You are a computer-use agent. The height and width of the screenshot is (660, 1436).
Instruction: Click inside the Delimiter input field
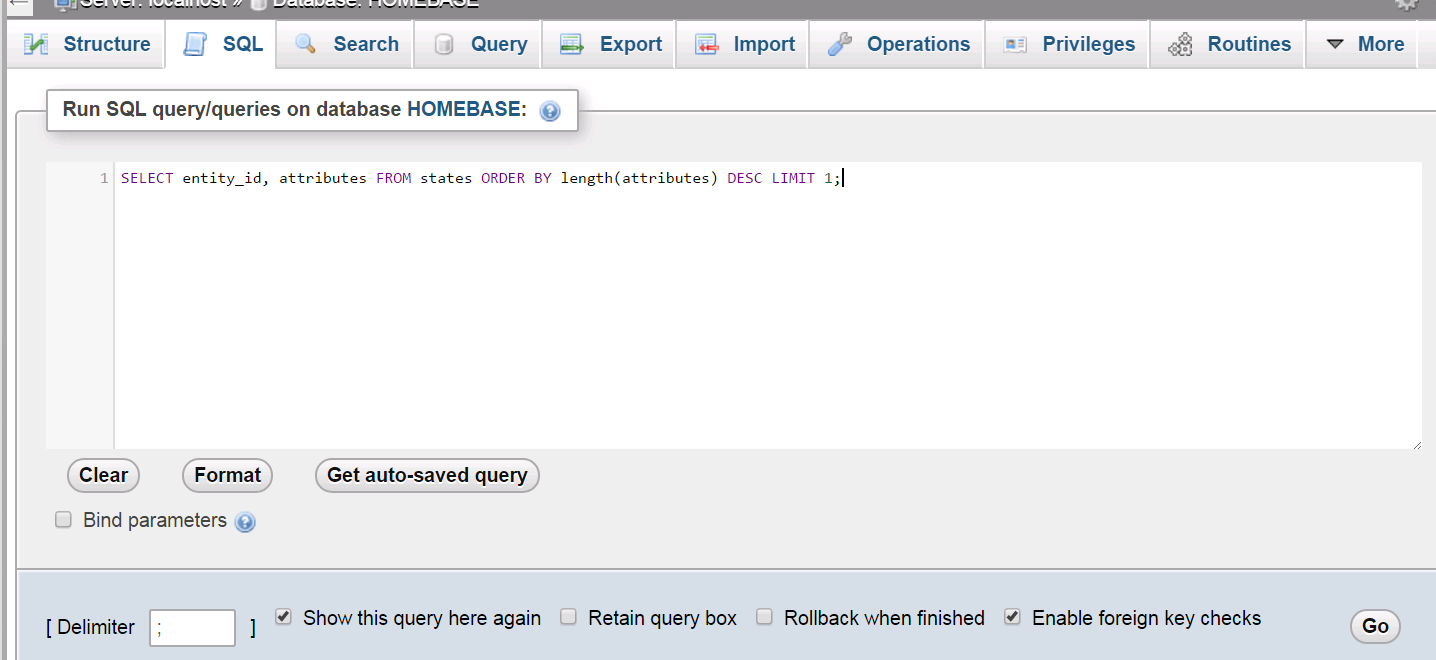(x=192, y=627)
